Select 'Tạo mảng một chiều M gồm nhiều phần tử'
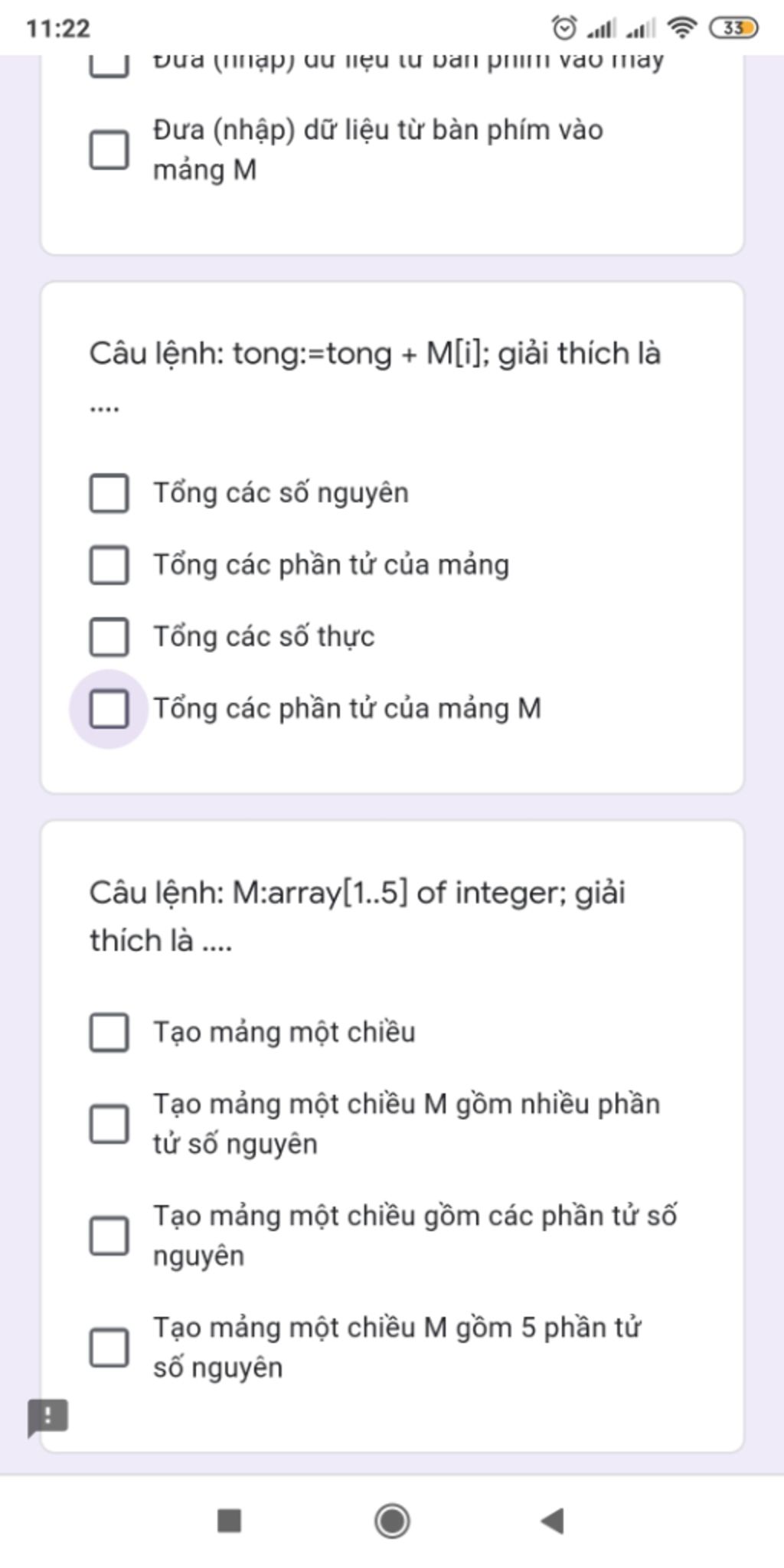The height and width of the screenshot is (1568, 784). pyautogui.click(x=109, y=1124)
